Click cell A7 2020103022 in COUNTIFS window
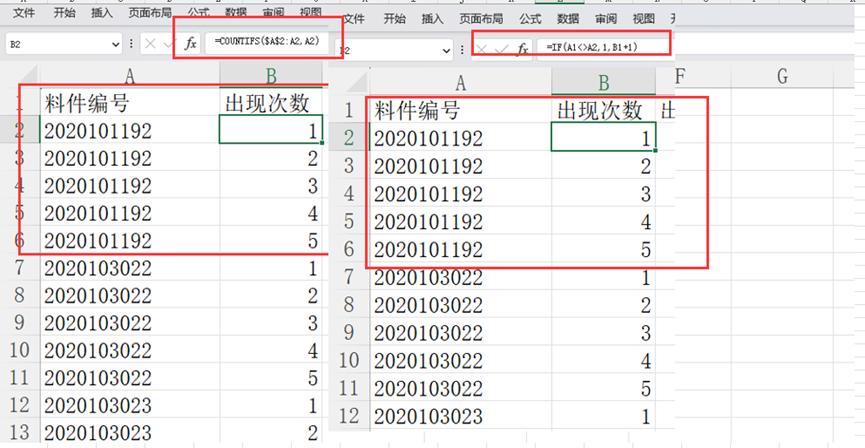This screenshot has width=865, height=448. click(x=130, y=268)
